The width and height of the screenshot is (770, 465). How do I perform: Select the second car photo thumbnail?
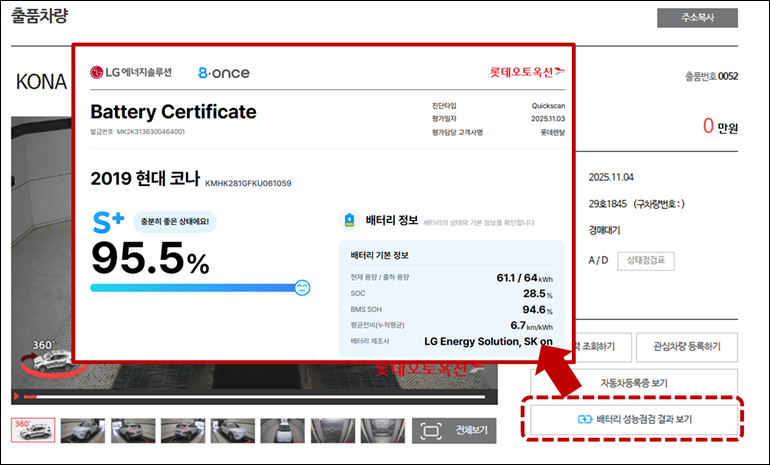83,430
